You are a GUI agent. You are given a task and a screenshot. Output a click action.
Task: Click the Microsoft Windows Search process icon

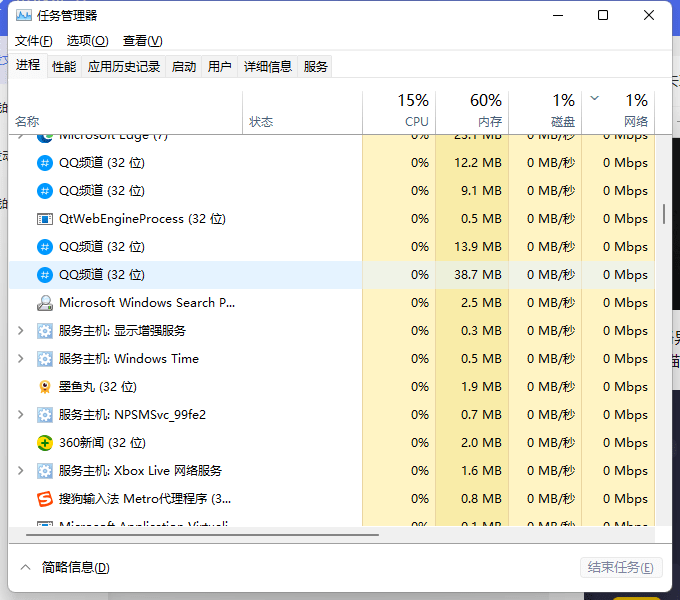(x=45, y=302)
